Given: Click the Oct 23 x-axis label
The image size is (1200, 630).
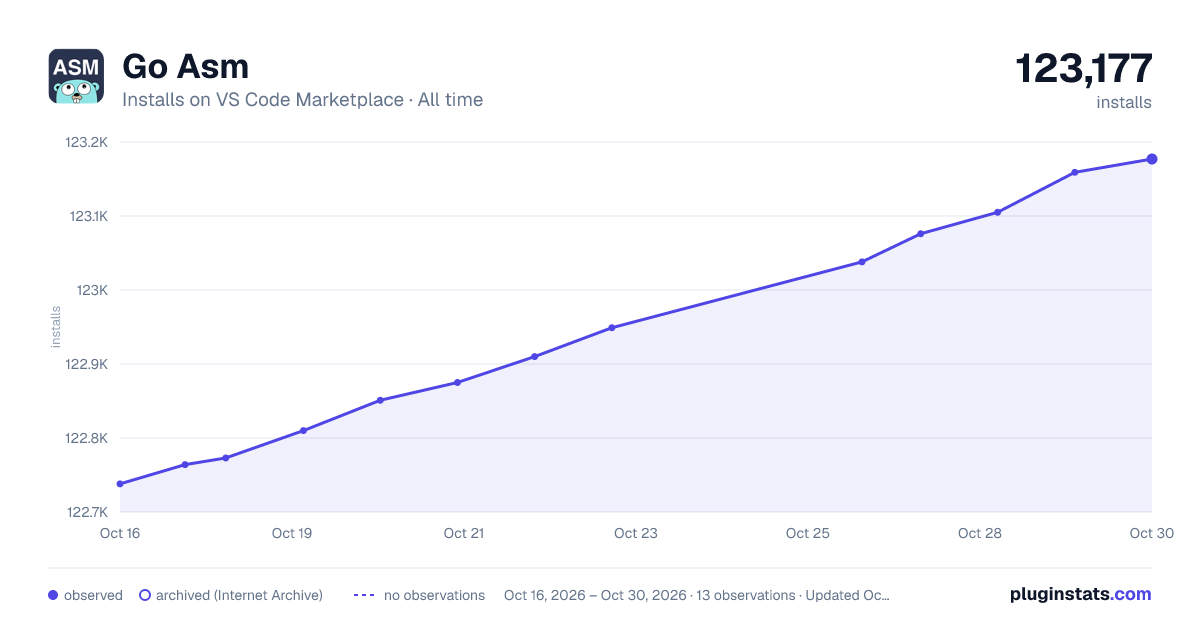Looking at the screenshot, I should tap(636, 533).
